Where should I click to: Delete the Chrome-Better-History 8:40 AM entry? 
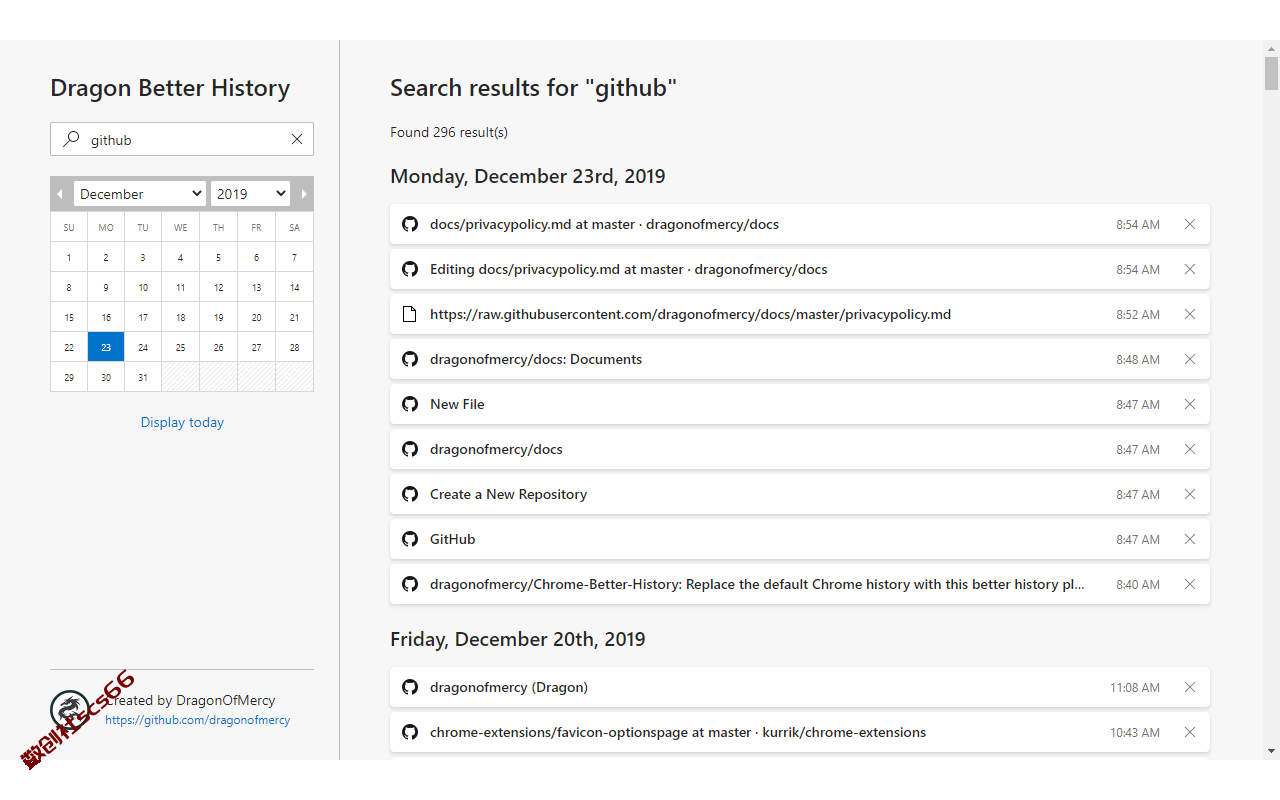point(1190,584)
